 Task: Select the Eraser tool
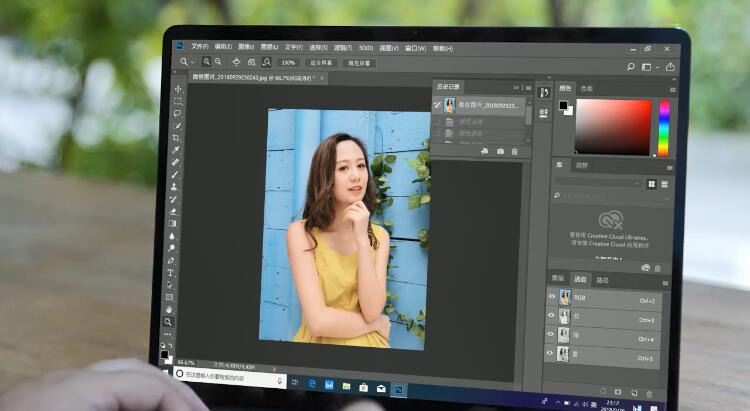pos(173,211)
